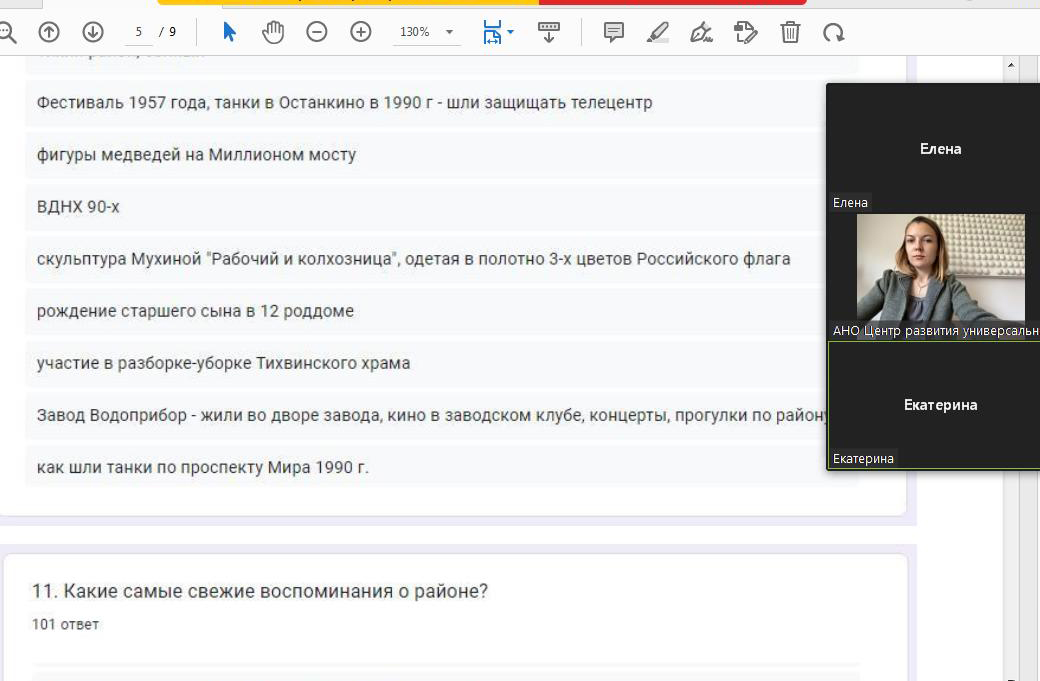The image size is (1040, 681).
Task: Expand the page fit options arrow
Action: point(510,32)
